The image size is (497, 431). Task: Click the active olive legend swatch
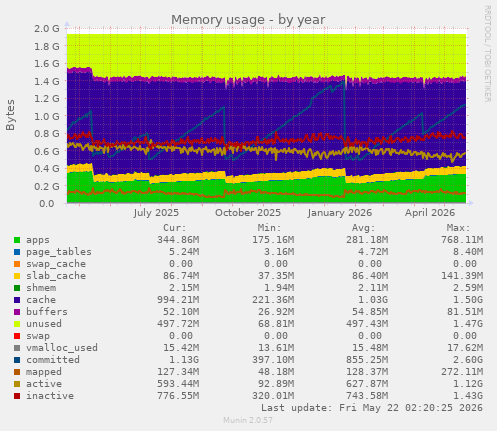click(17, 384)
